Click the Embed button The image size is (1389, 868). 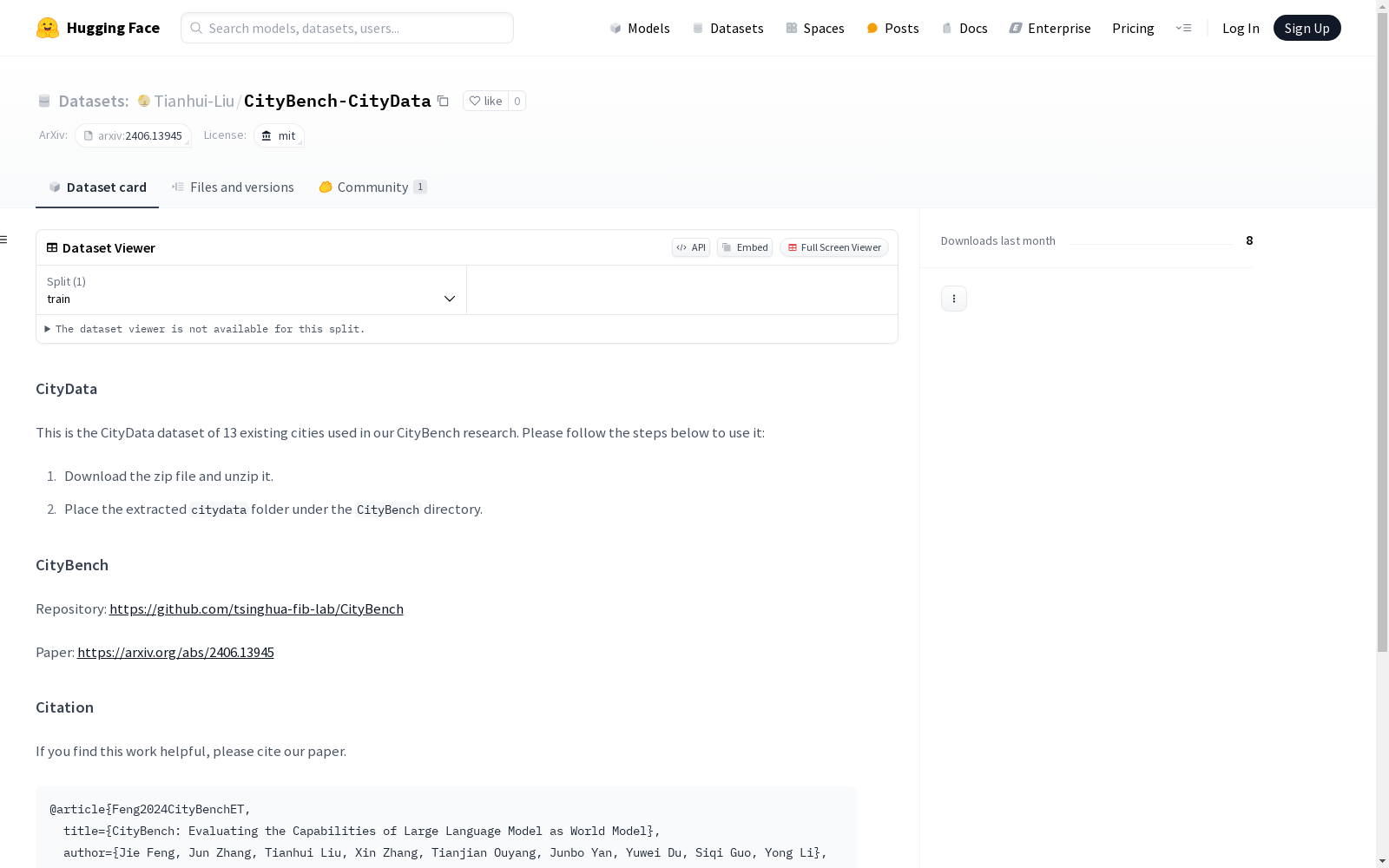click(745, 247)
